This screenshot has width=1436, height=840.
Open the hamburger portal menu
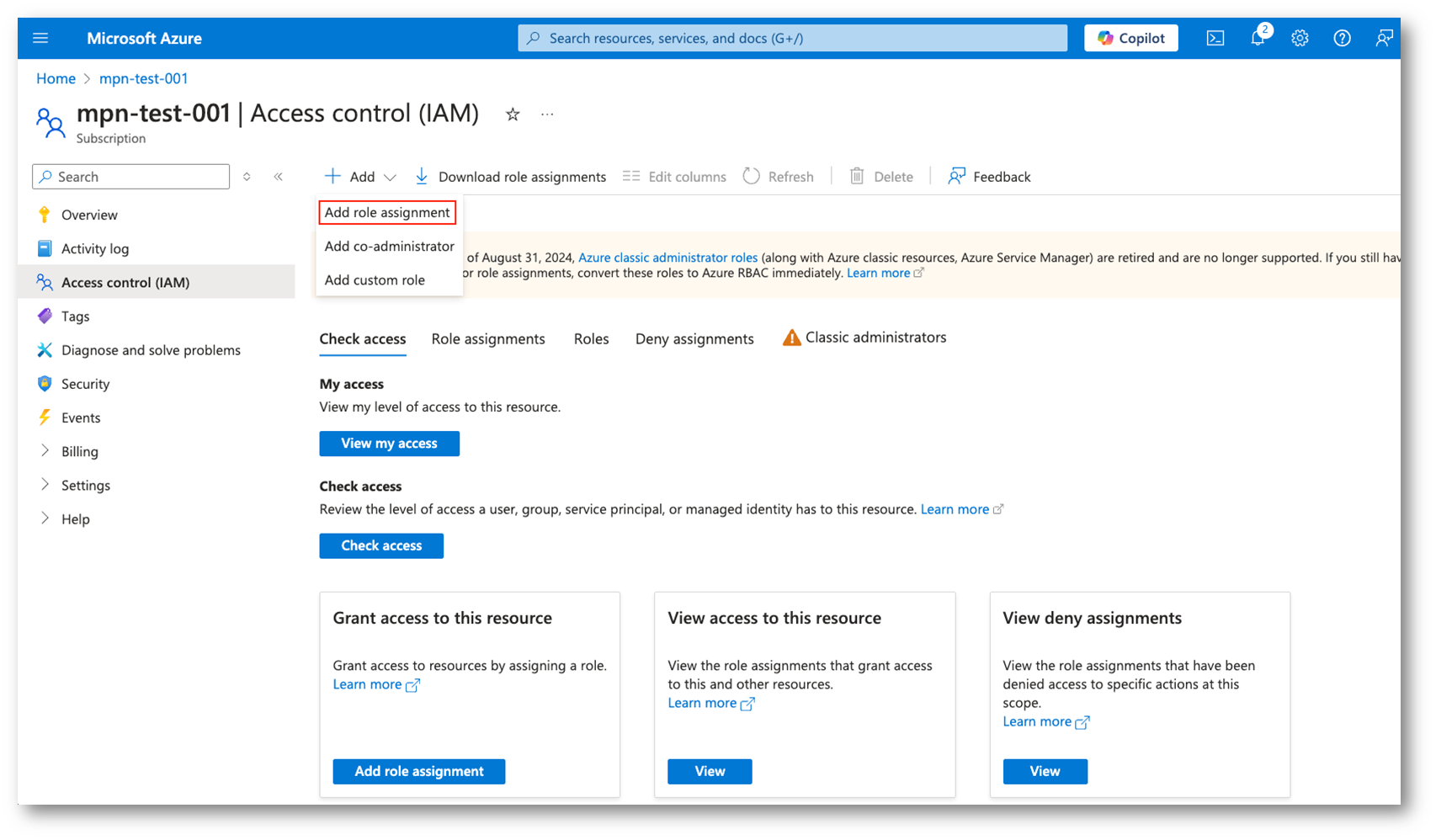coord(40,38)
